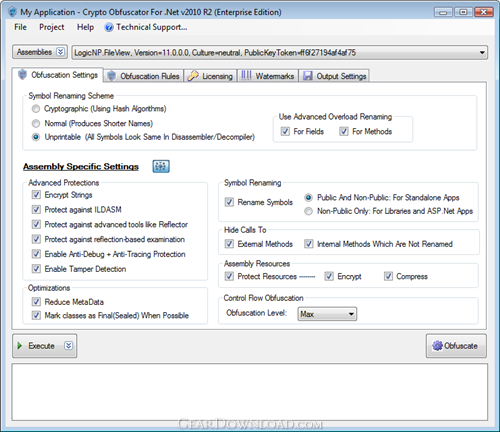Image resolution: width=500 pixels, height=432 pixels.
Task: Toggle Compress resources checkbox
Action: pos(388,276)
